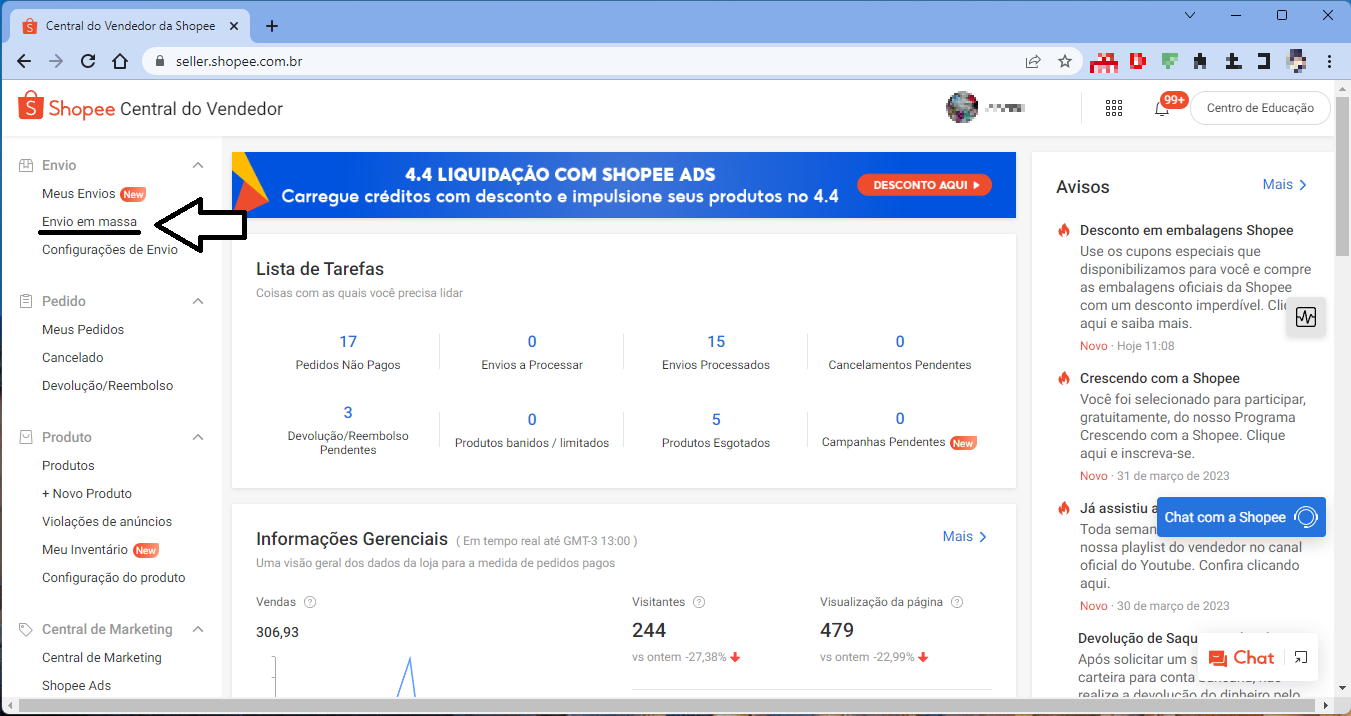Open Crescendo com a Shopee notice

click(x=1159, y=378)
